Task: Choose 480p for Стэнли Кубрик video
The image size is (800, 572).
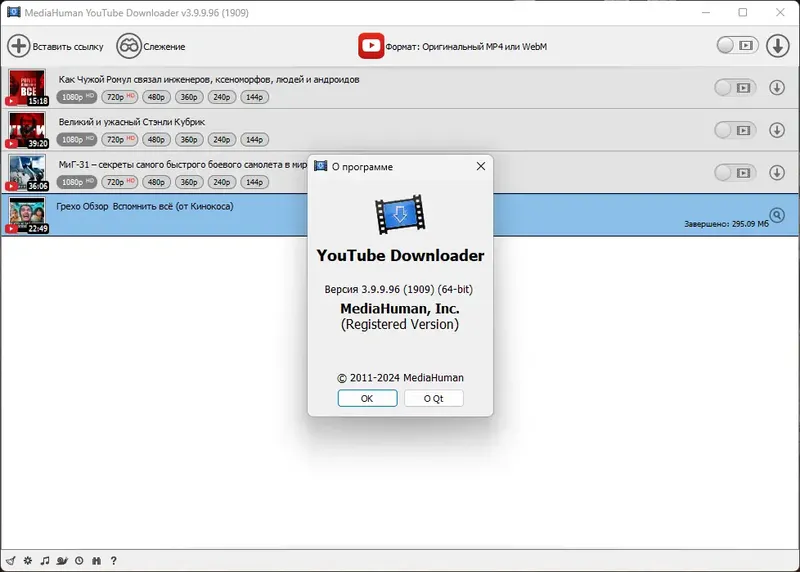Action: [156, 139]
